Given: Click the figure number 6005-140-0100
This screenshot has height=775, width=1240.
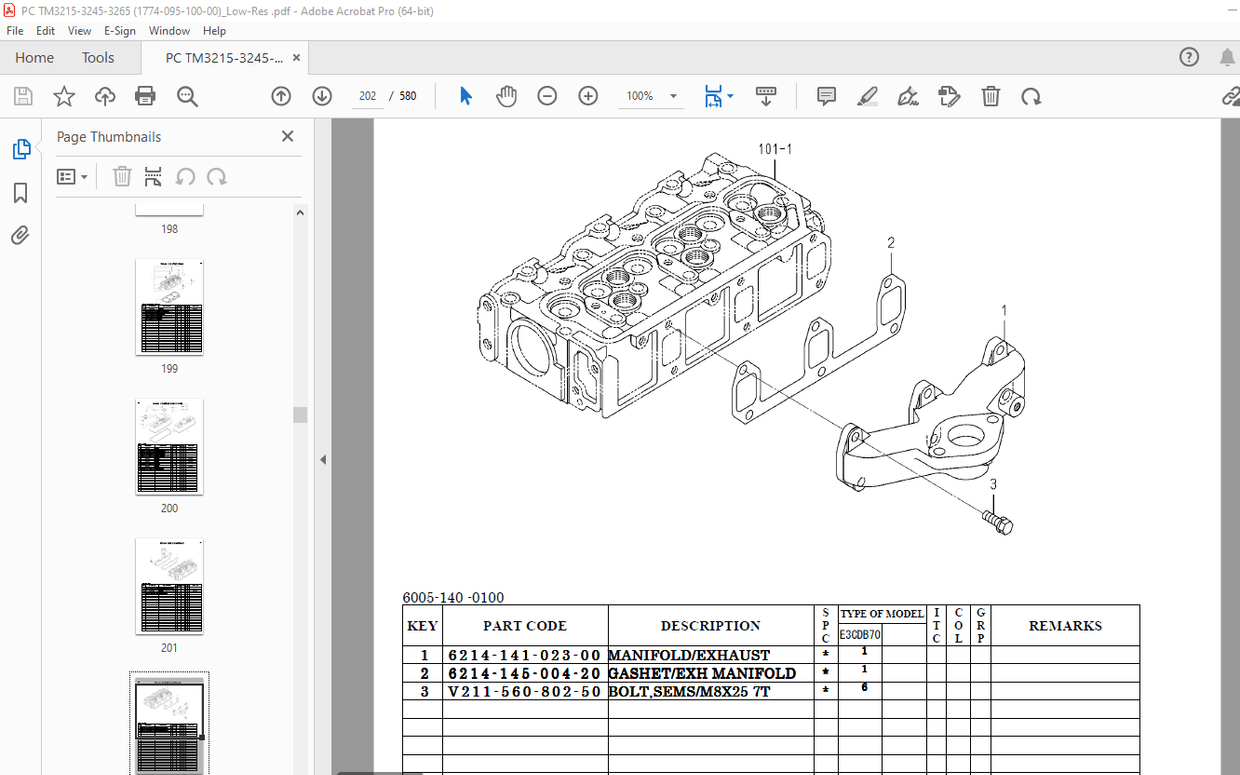Looking at the screenshot, I should (453, 598).
